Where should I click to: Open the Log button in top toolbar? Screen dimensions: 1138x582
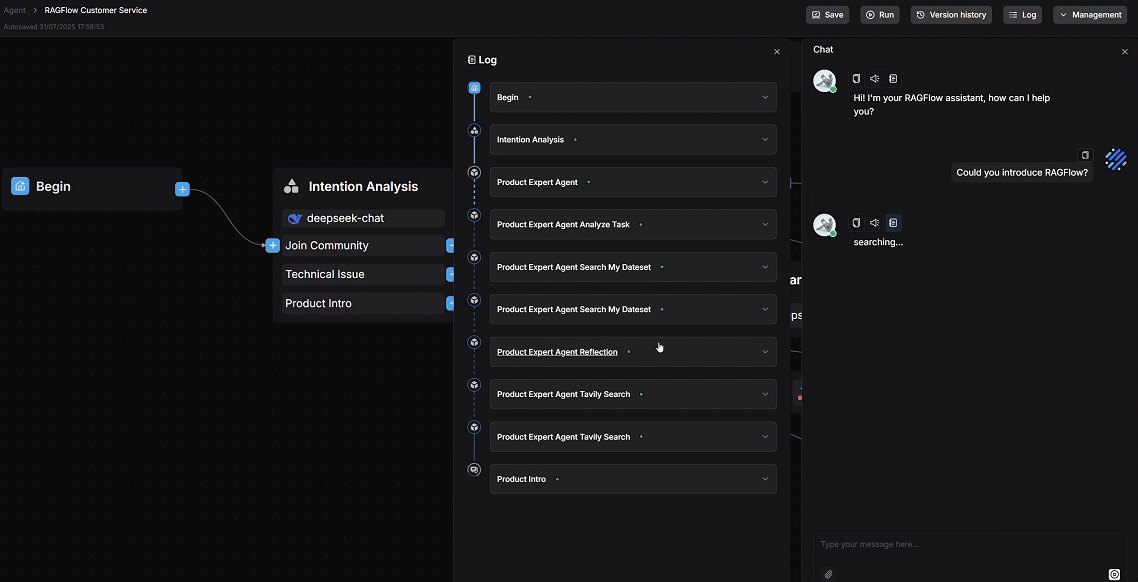(x=1022, y=15)
